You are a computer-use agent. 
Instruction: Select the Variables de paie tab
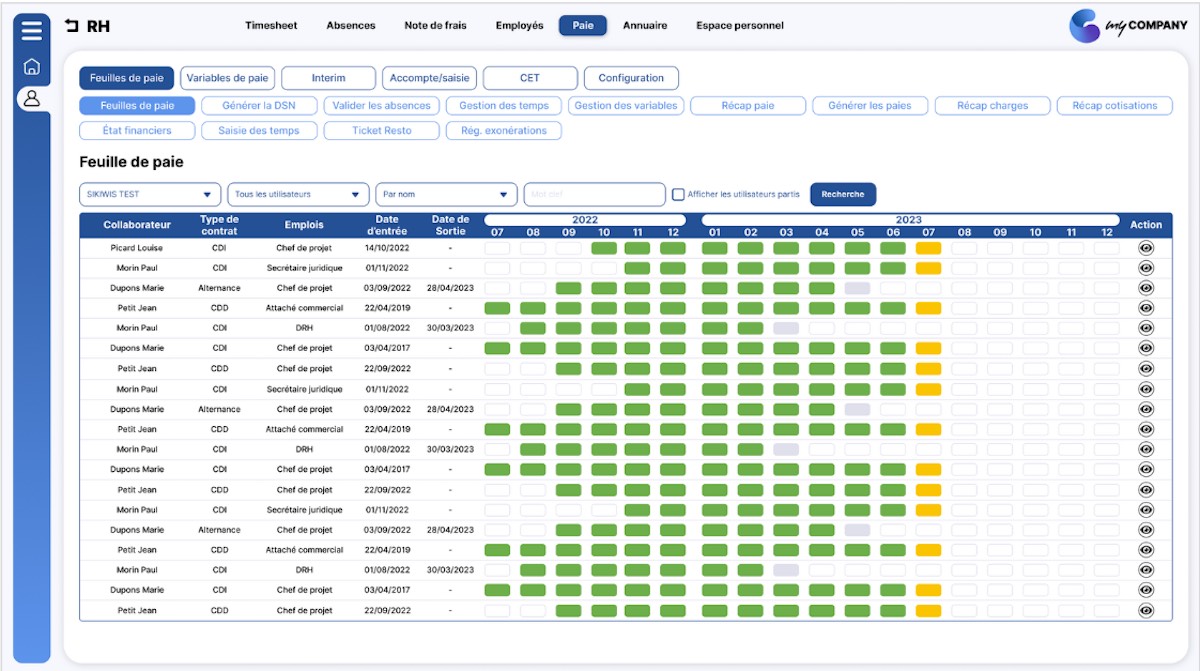pyautogui.click(x=227, y=78)
